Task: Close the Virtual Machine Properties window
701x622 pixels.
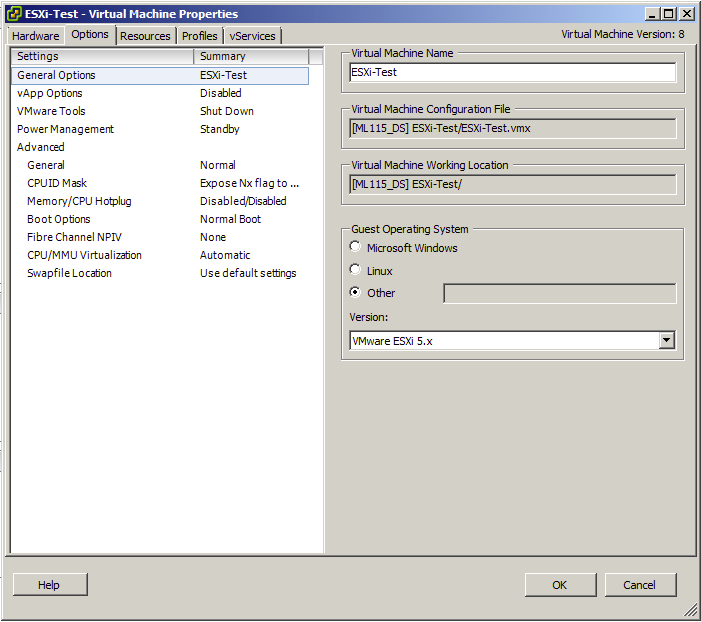Action: tap(686, 14)
